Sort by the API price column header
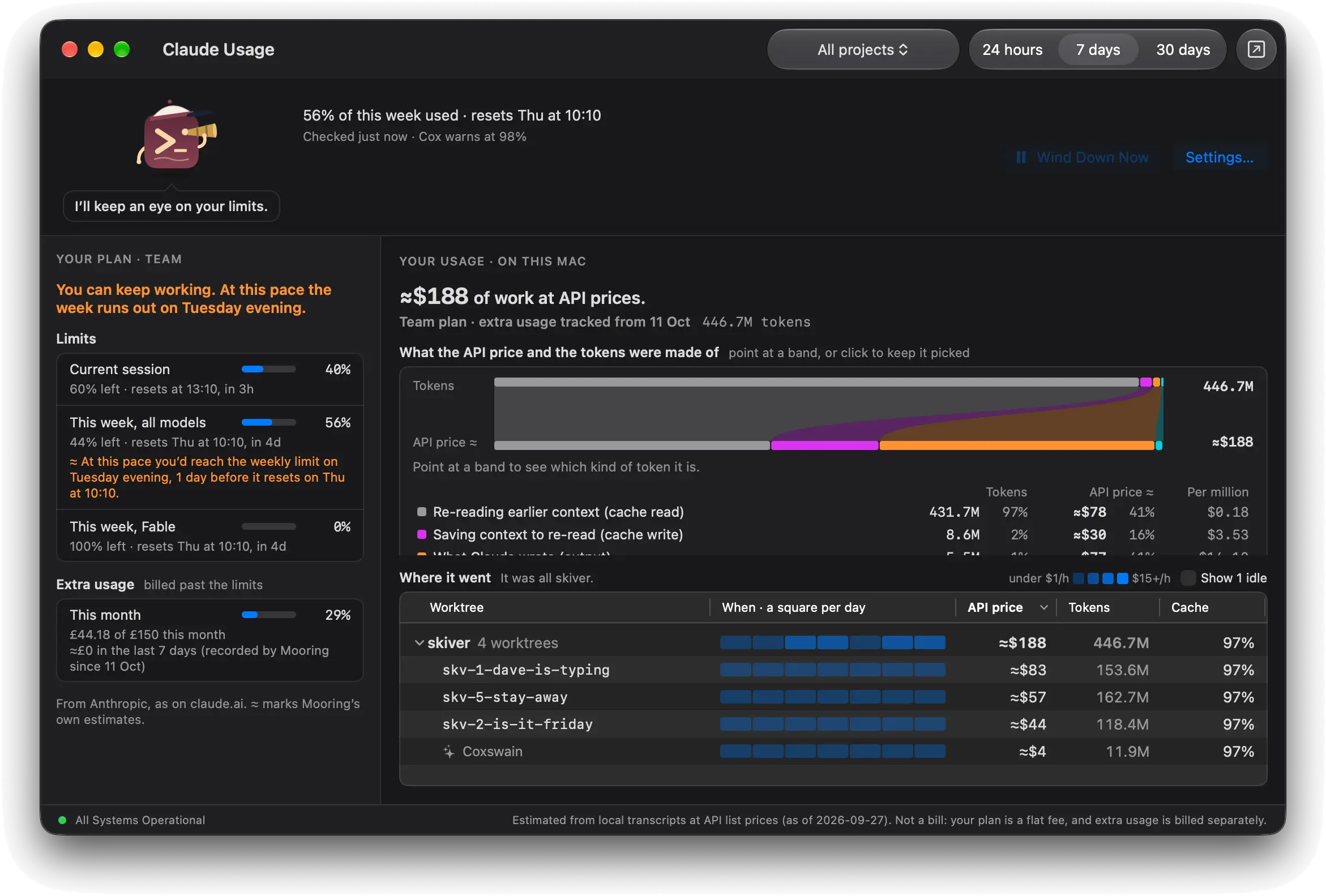 tap(1007, 607)
